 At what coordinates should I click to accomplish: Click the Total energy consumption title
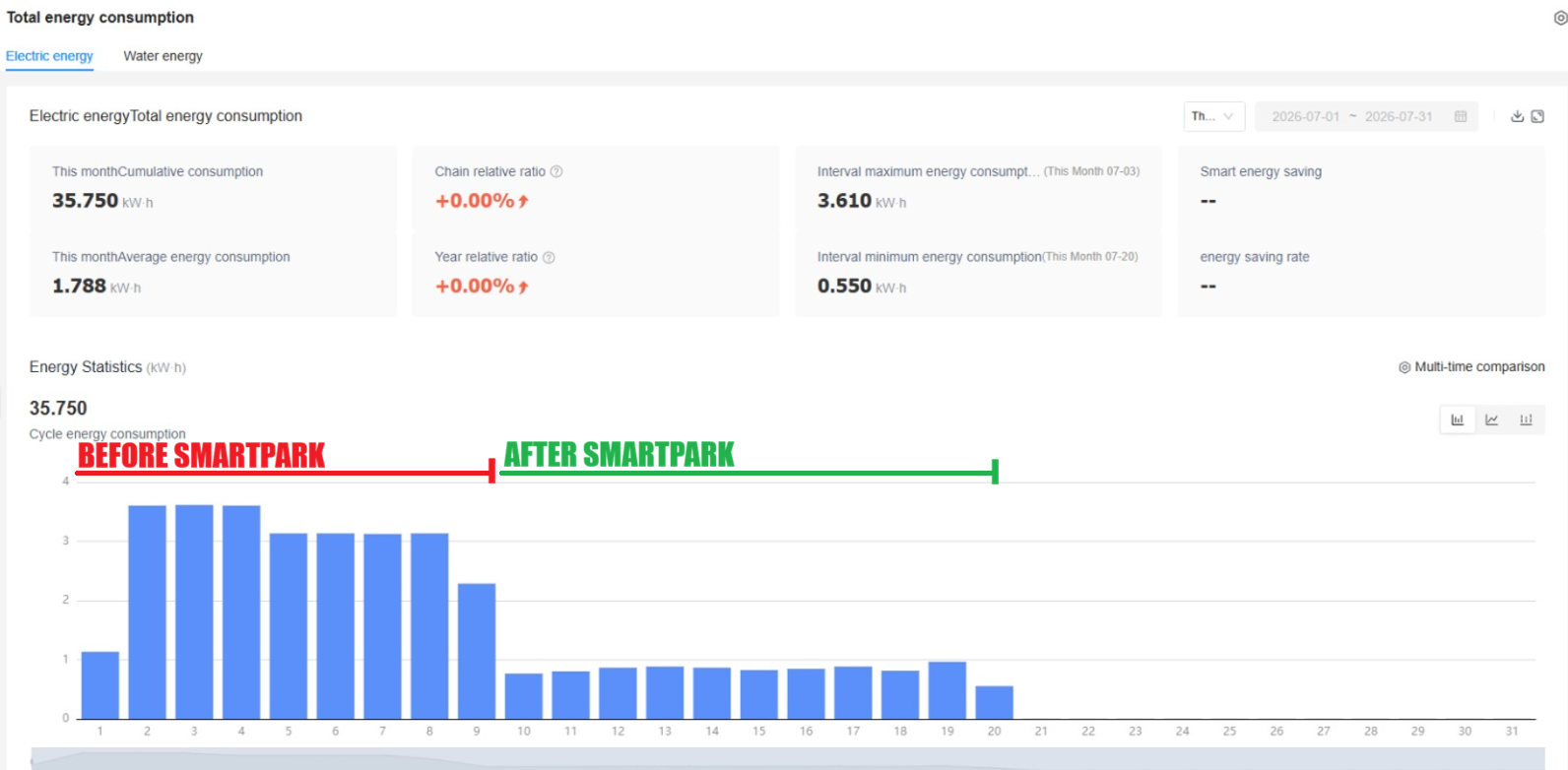coord(100,18)
